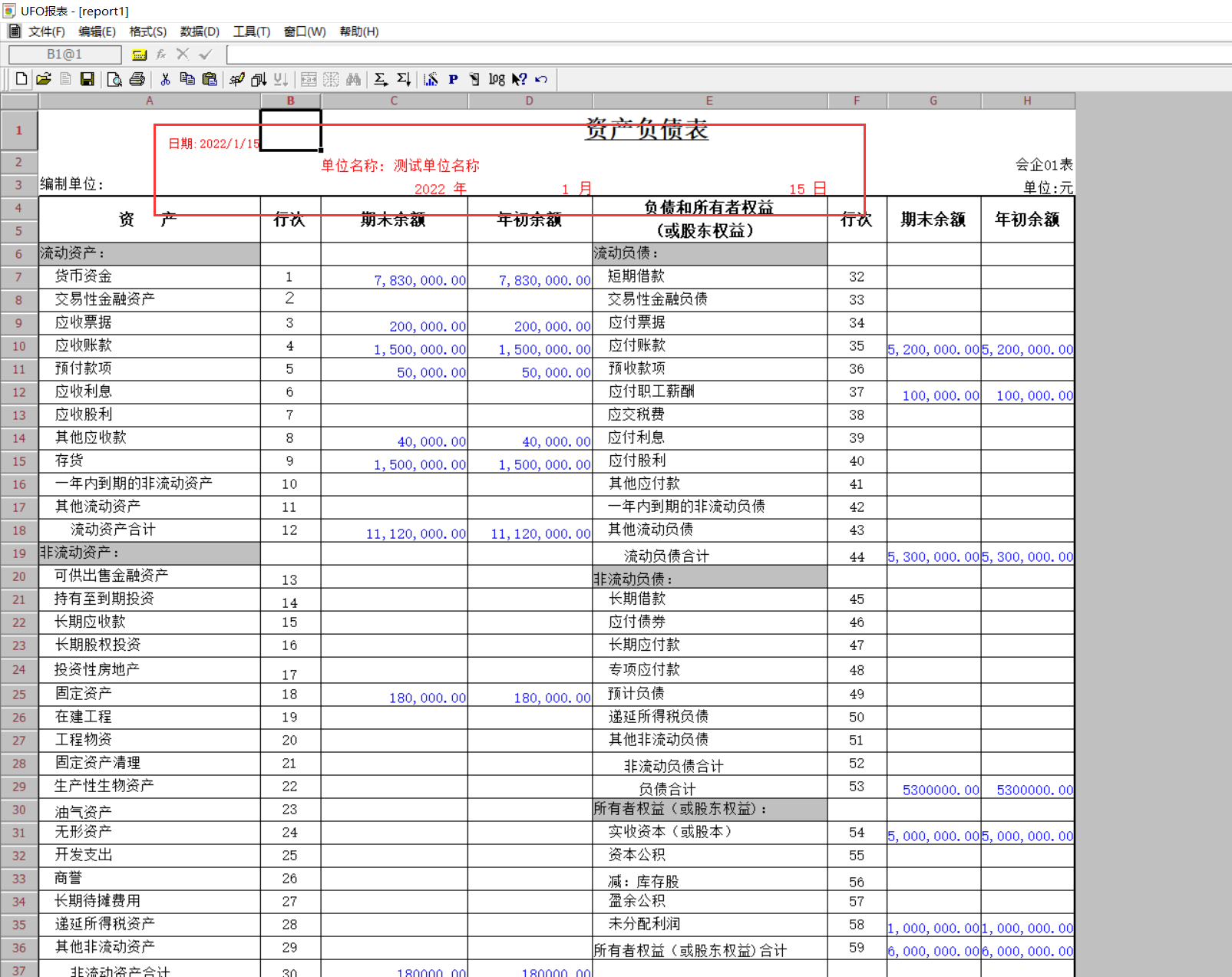Open the 数据(D) menu
The image size is (1232, 977).
[x=200, y=31]
